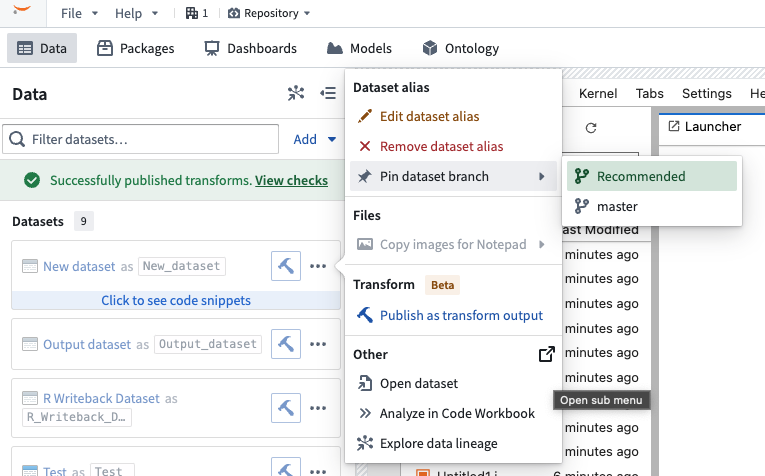Select Explore data lineage
765x476 pixels.
(453, 443)
